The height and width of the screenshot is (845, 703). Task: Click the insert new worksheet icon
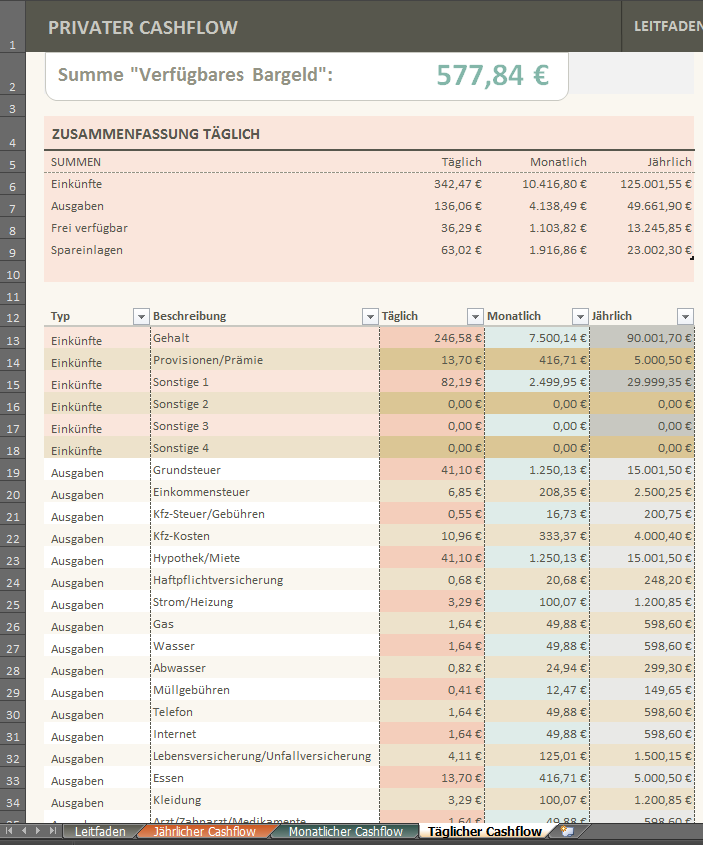[567, 831]
